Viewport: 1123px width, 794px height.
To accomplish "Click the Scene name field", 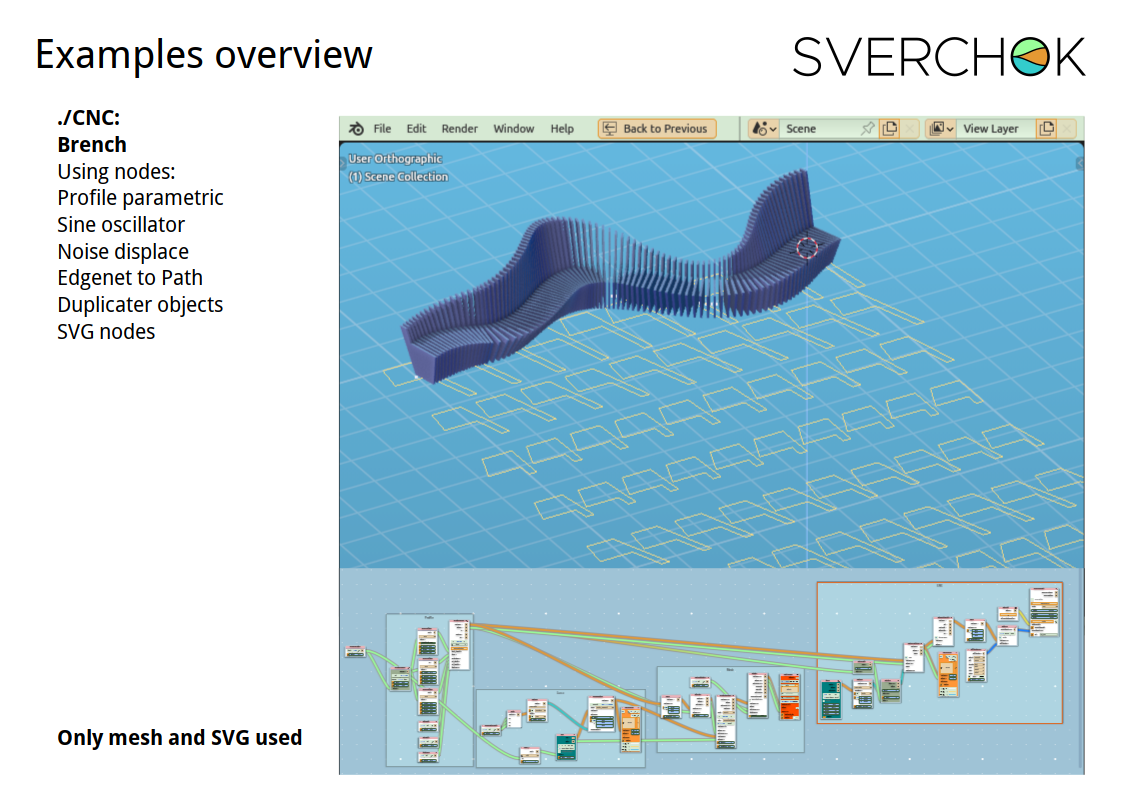I will coord(818,129).
